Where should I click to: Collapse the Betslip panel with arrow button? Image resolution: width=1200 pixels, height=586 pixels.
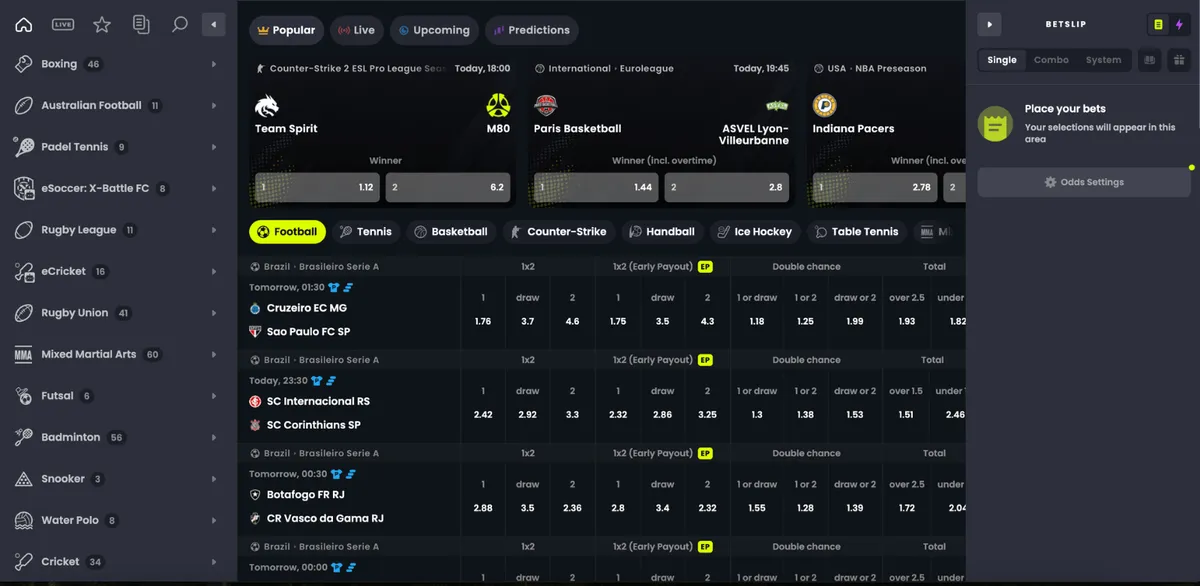coord(989,24)
